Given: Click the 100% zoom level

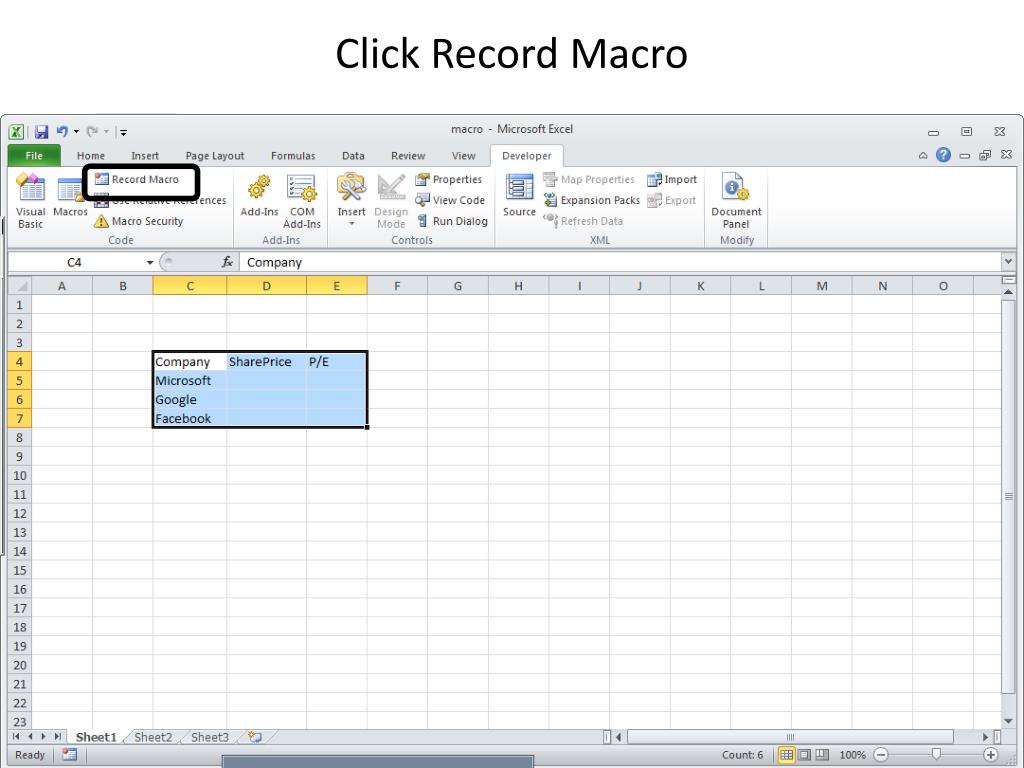Looking at the screenshot, I should [x=852, y=755].
